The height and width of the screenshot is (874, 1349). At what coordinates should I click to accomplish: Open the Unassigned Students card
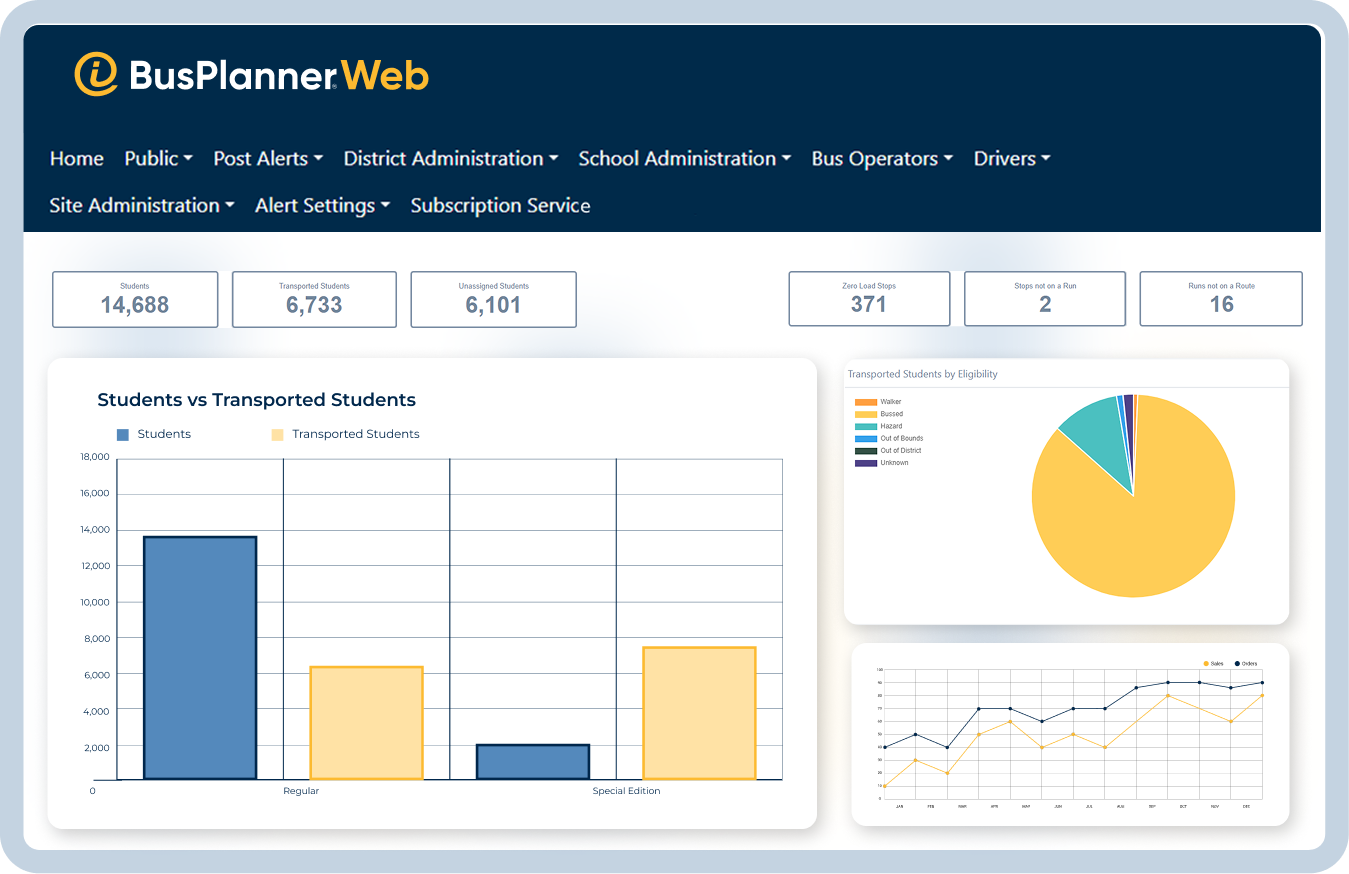click(x=493, y=299)
